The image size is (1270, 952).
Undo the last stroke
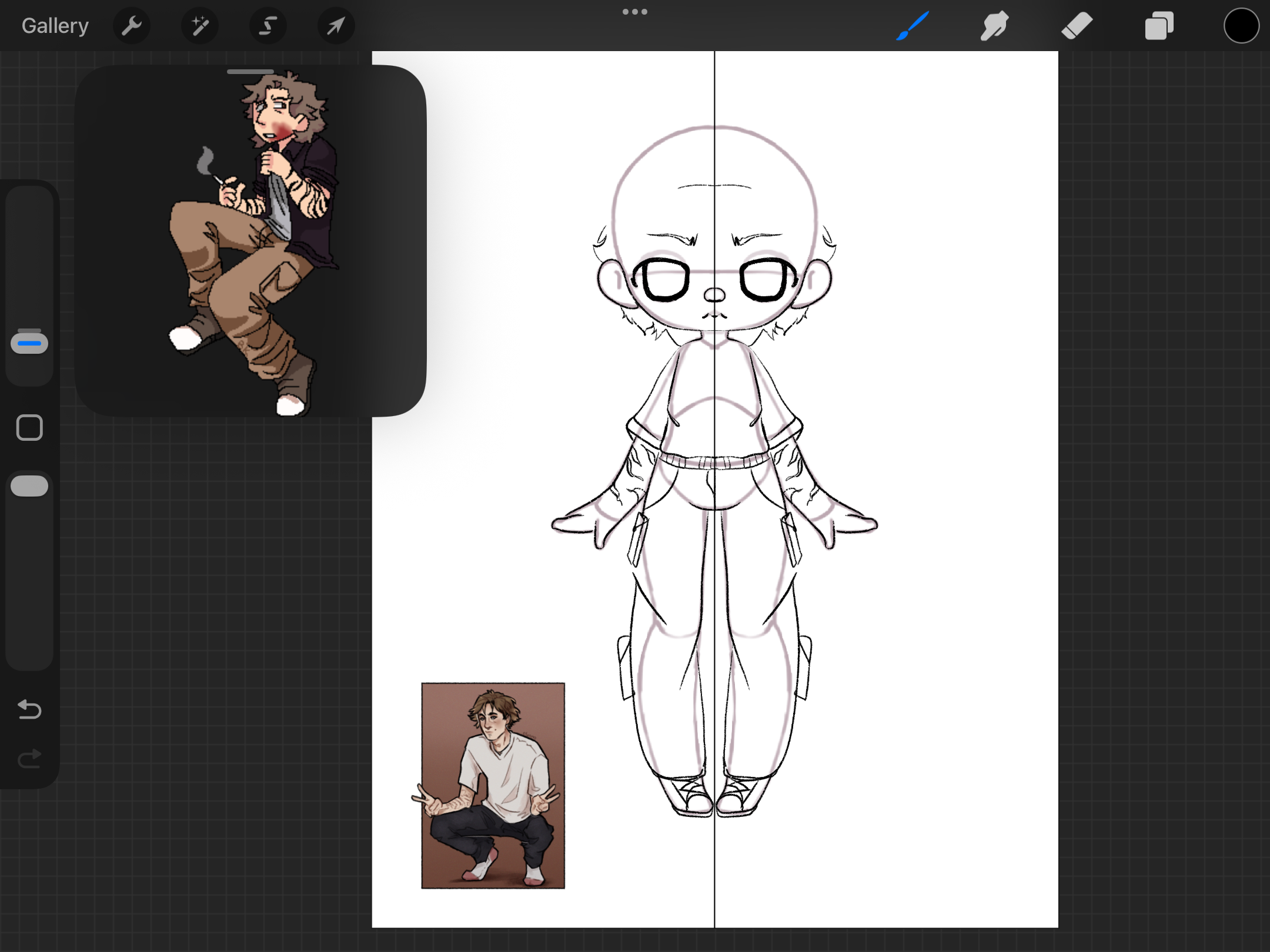(x=29, y=710)
